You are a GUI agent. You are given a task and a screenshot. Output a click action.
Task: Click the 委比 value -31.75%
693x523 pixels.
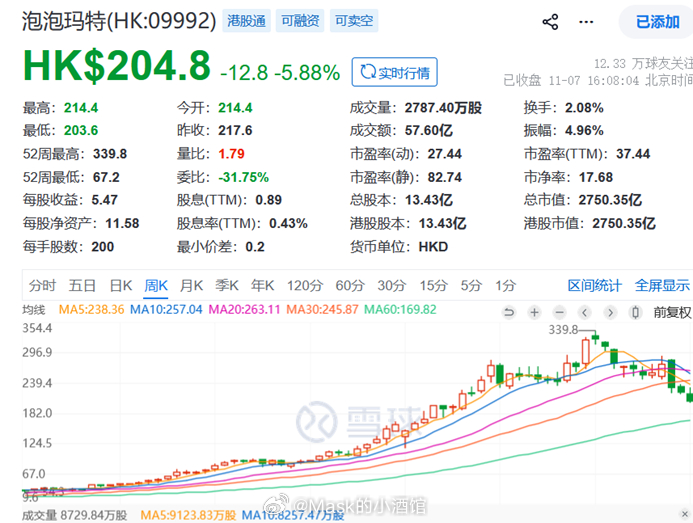pos(244,177)
